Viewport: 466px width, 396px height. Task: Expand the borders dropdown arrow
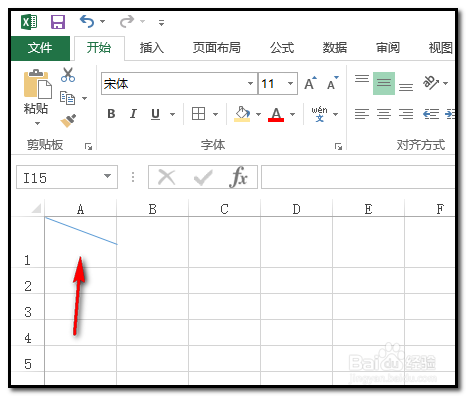coord(216,115)
